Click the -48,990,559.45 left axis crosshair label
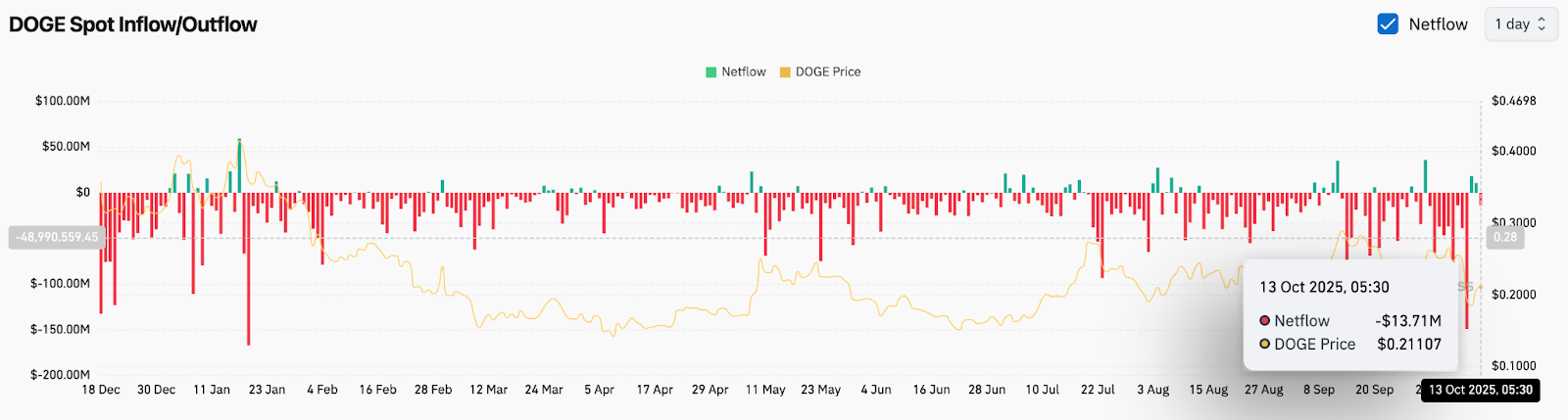This screenshot has width=1568, height=420. 57,237
